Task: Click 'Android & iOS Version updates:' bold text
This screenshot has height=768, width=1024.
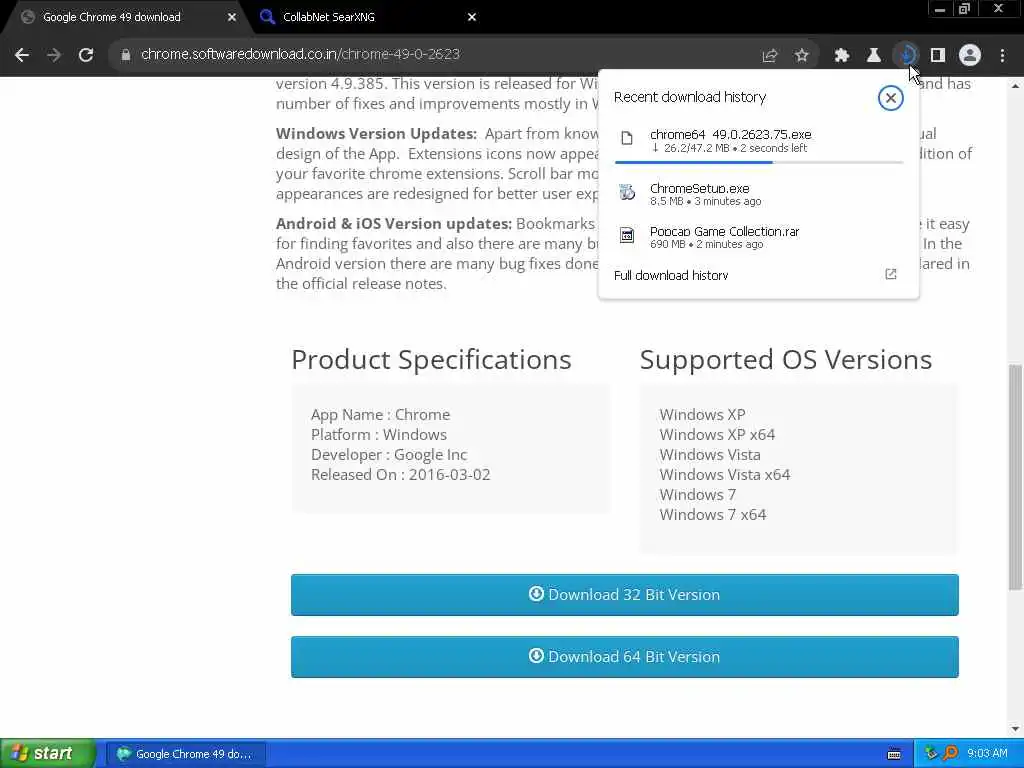Action: pos(394,224)
